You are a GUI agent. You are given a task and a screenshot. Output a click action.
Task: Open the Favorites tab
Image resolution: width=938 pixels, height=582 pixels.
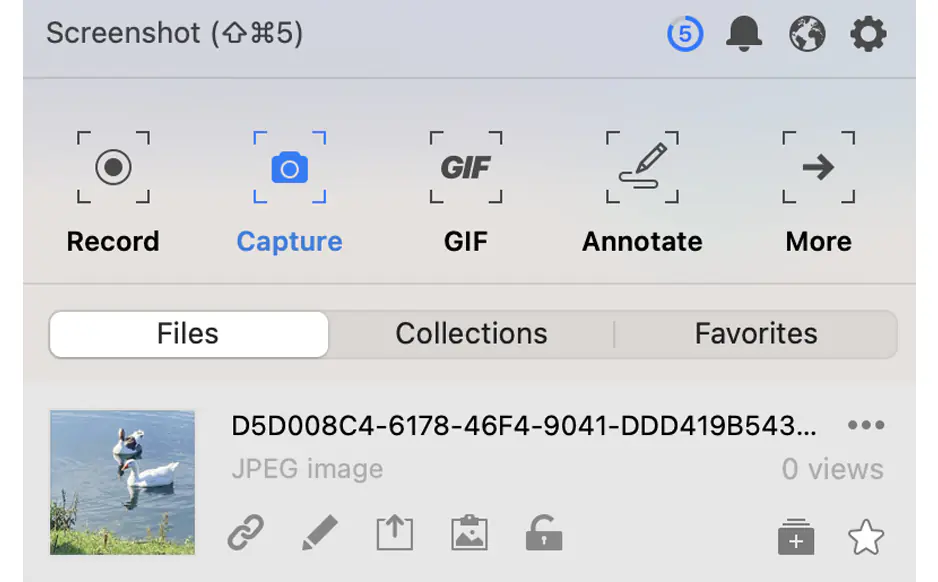756,334
